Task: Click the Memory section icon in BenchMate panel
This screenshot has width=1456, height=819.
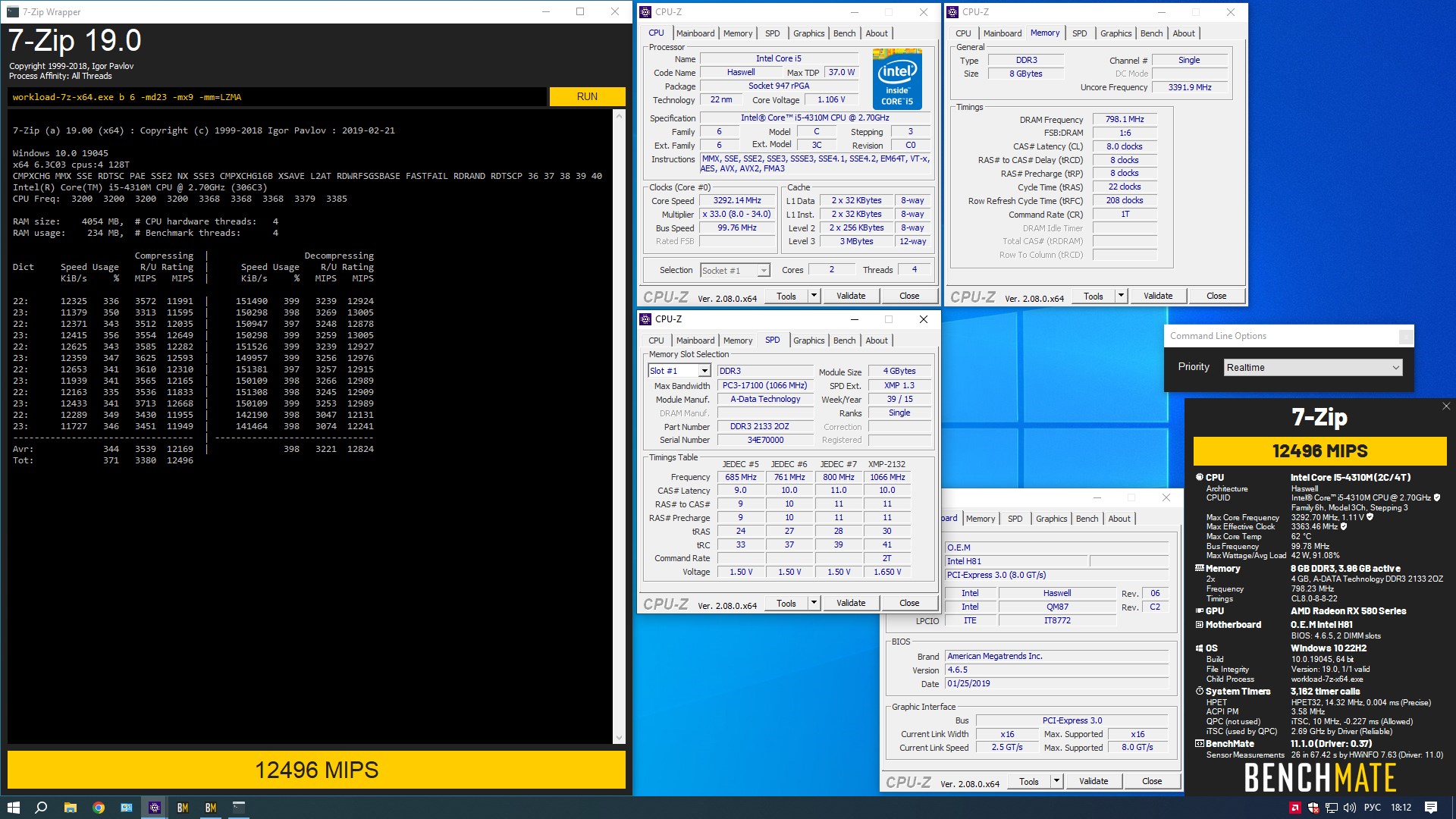Action: (1200, 568)
